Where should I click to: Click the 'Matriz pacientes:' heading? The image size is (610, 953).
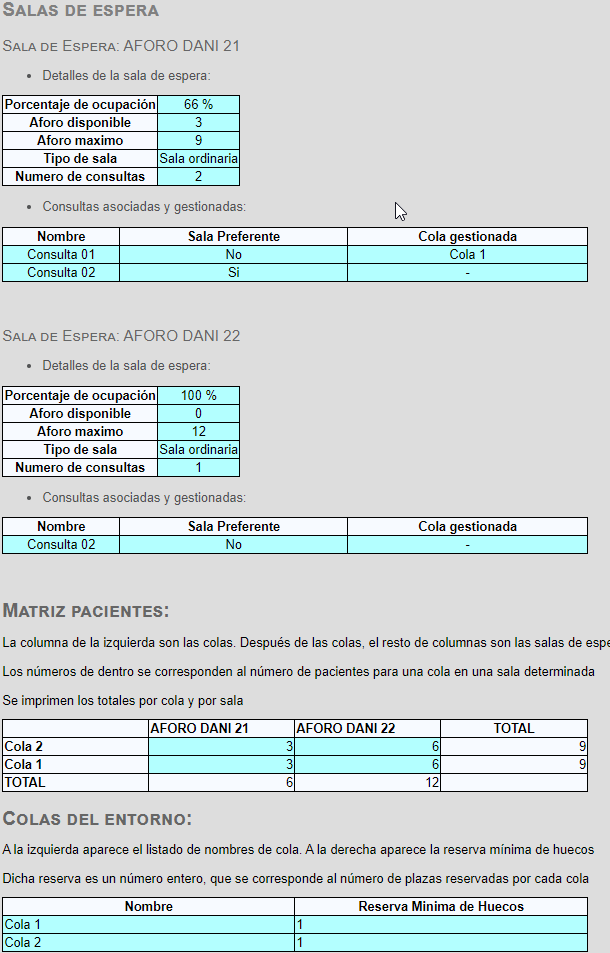coord(86,611)
